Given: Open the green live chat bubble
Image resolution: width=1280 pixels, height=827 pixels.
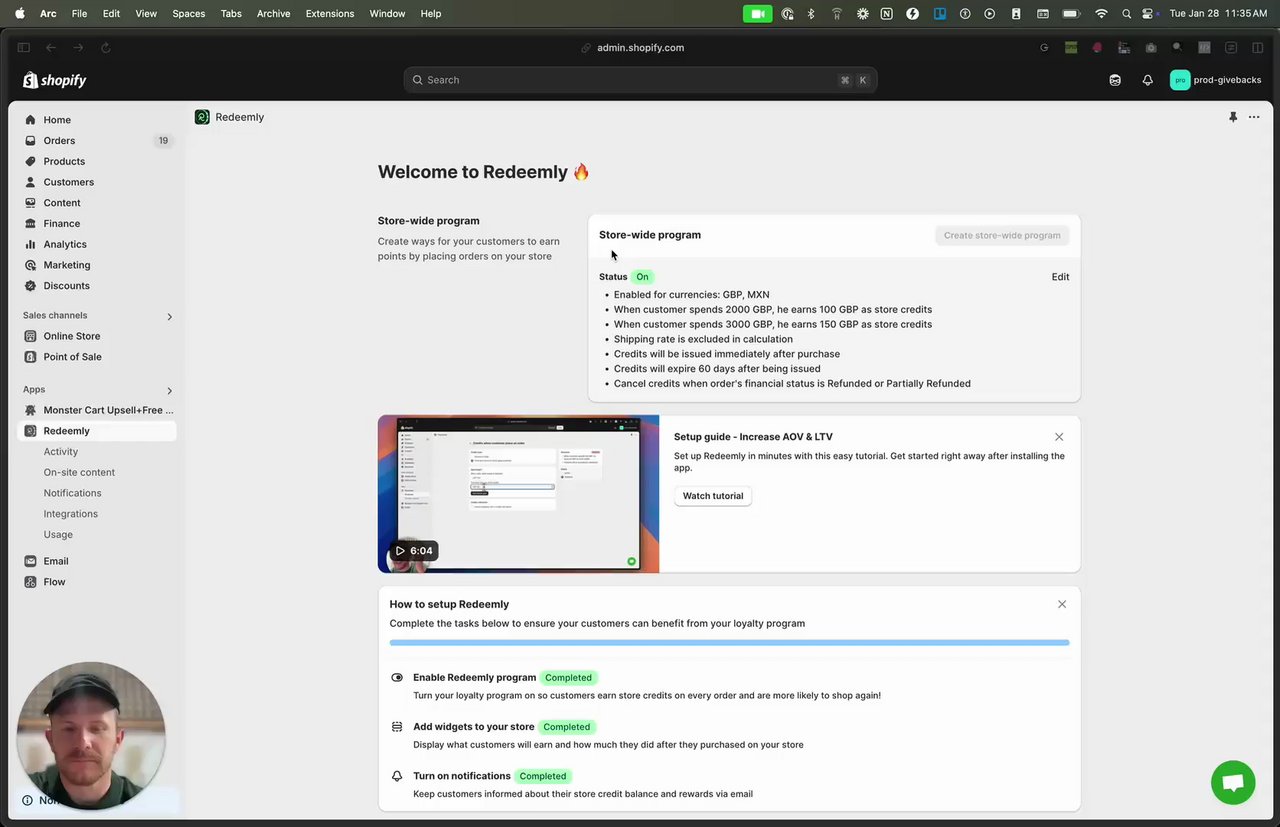Looking at the screenshot, I should 1233,782.
